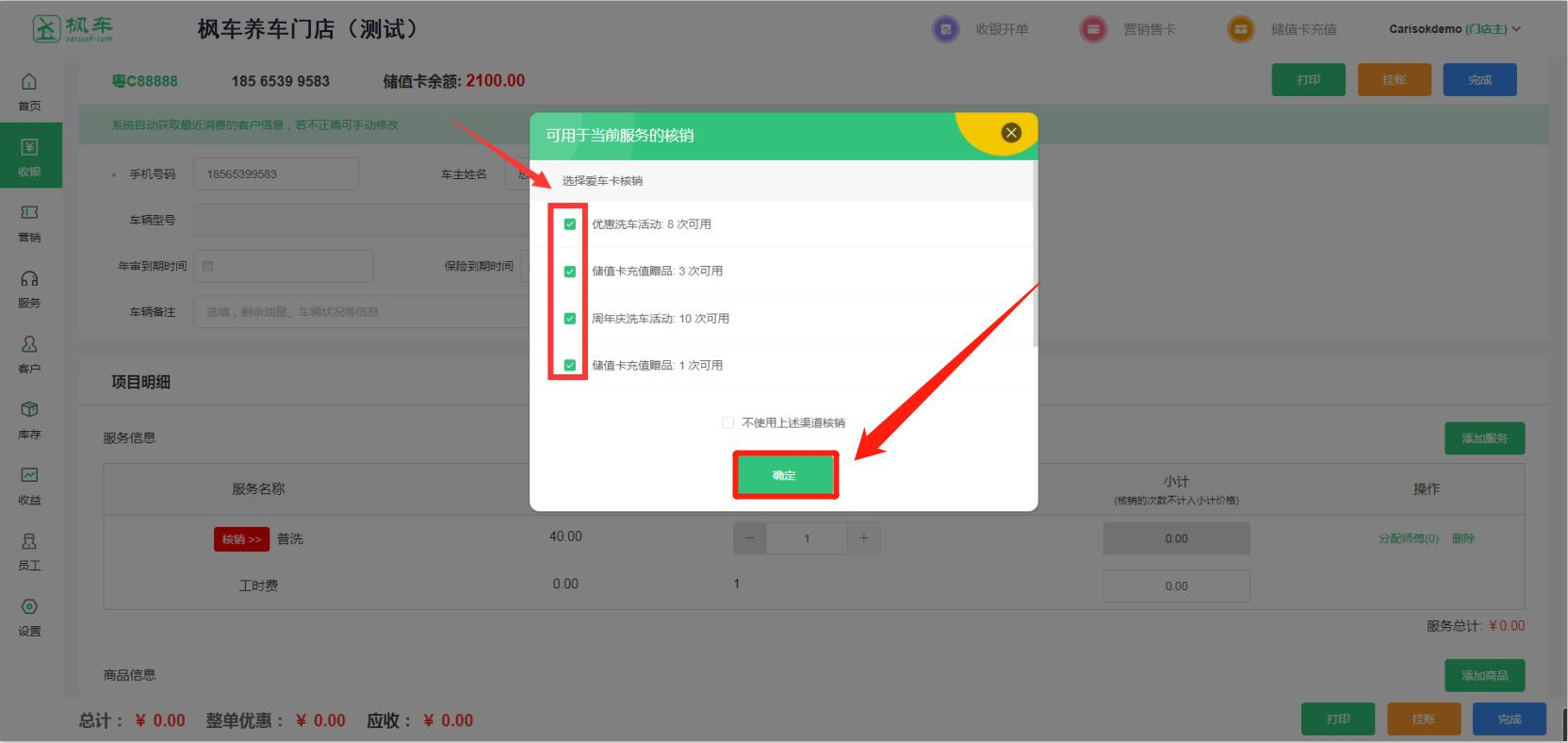The width and height of the screenshot is (1568, 743).
Task: Open the 库存 inventory sidebar icon
Action: point(29,420)
